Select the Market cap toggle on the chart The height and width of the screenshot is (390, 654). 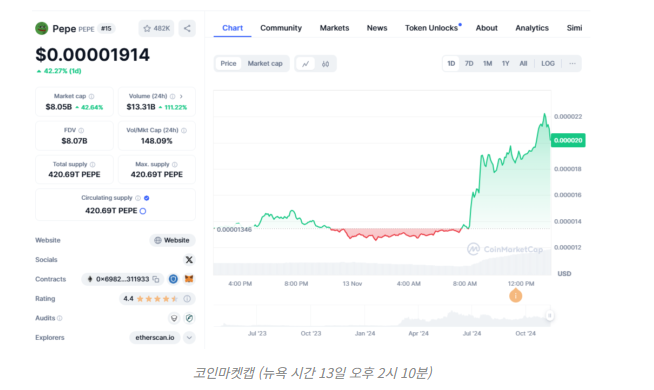click(x=265, y=63)
